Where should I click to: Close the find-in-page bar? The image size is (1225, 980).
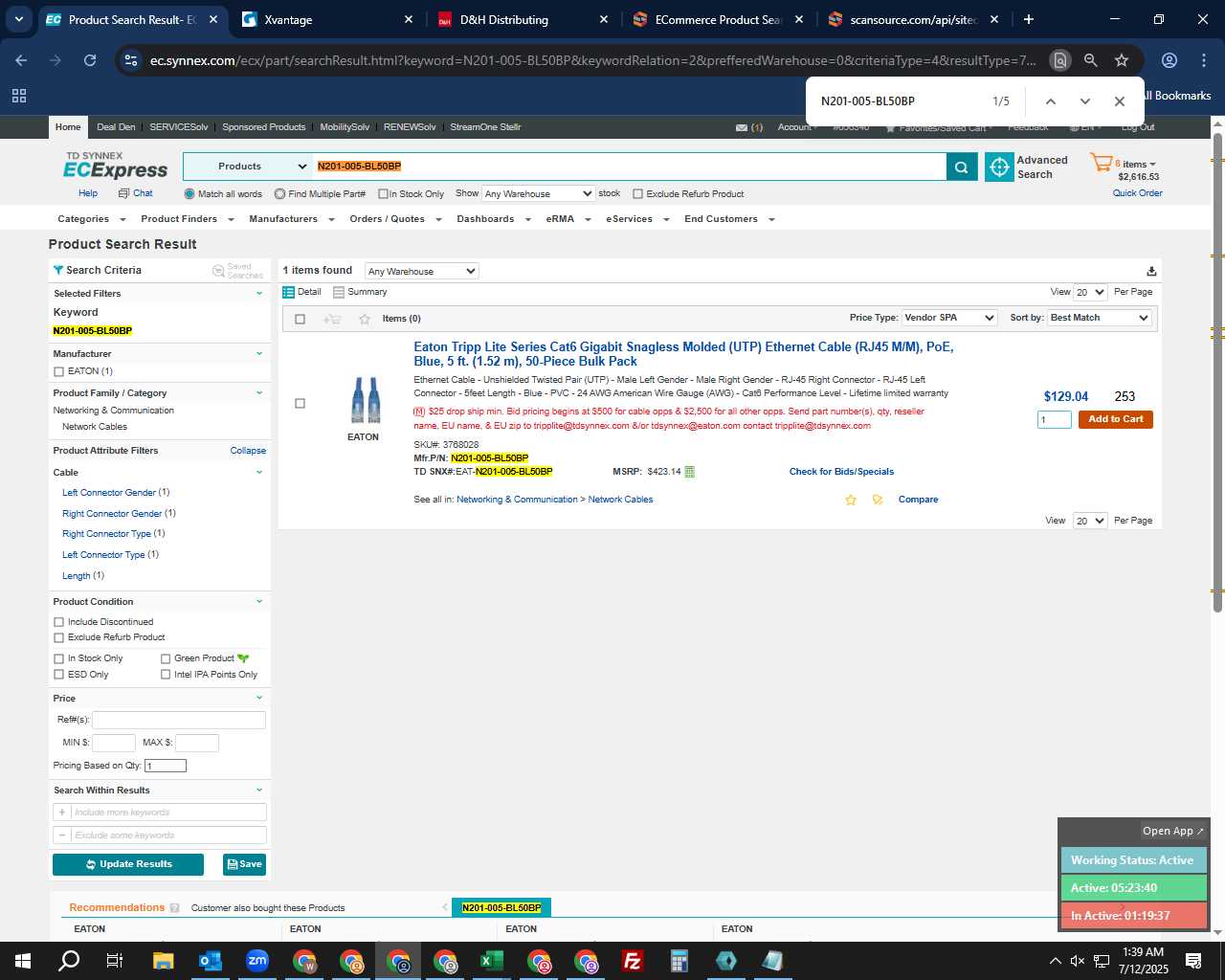(1119, 101)
